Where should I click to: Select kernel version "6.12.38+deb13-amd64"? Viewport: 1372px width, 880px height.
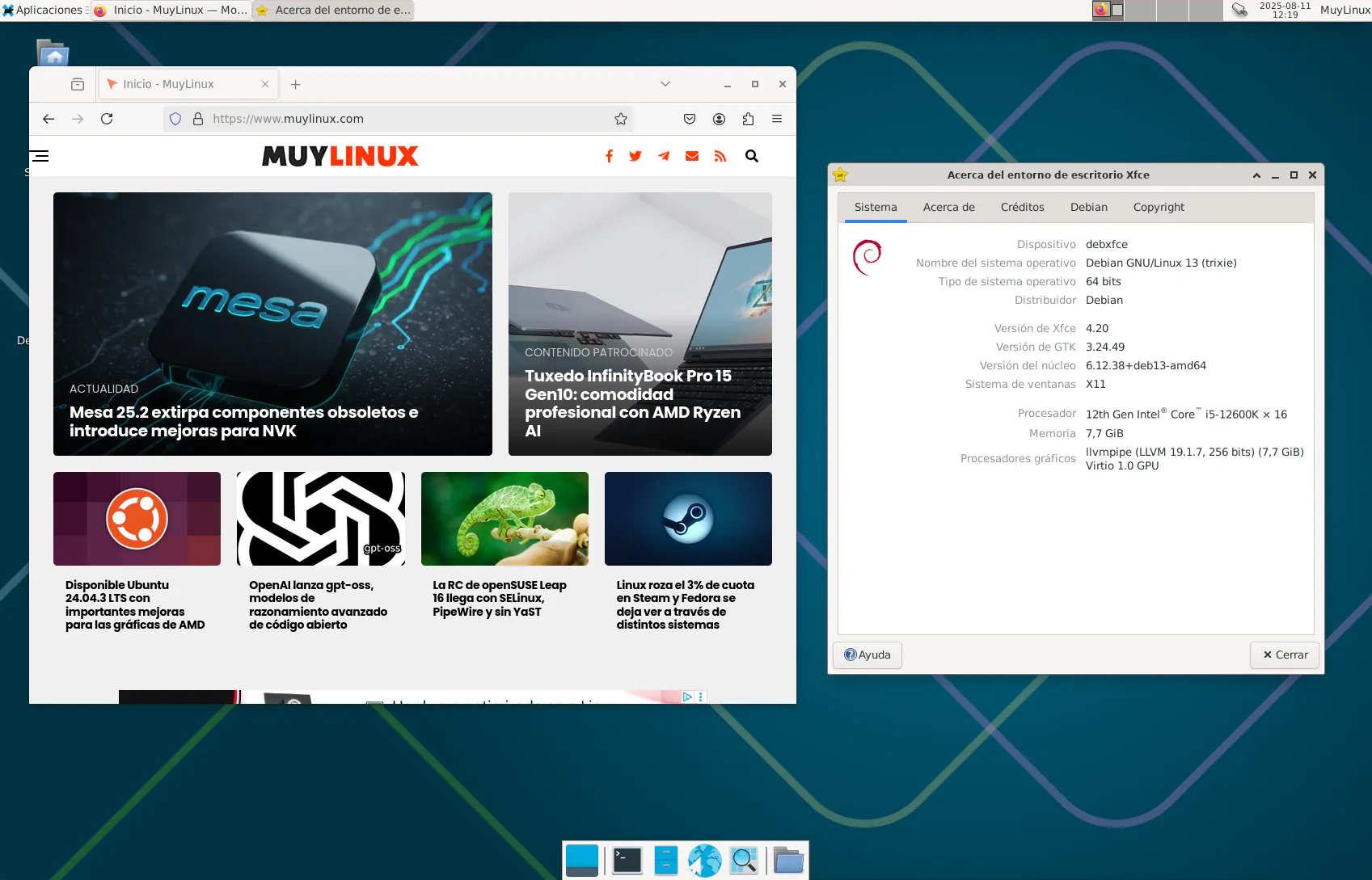[x=1146, y=365]
